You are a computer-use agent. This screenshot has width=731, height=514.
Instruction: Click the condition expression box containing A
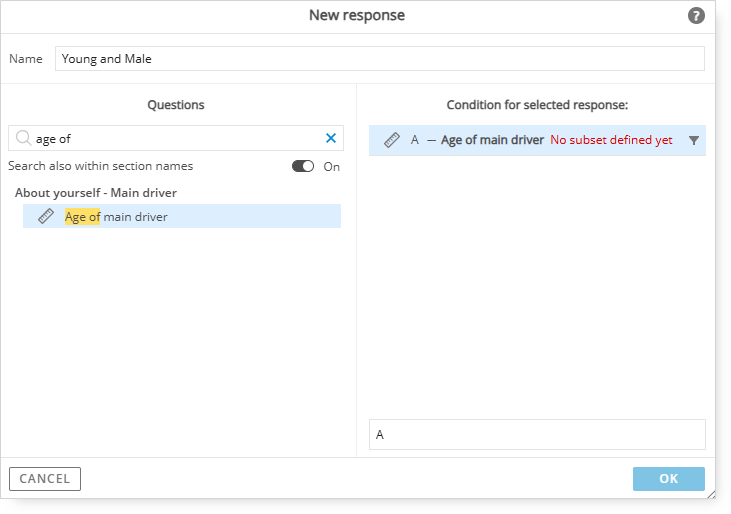tap(537, 434)
